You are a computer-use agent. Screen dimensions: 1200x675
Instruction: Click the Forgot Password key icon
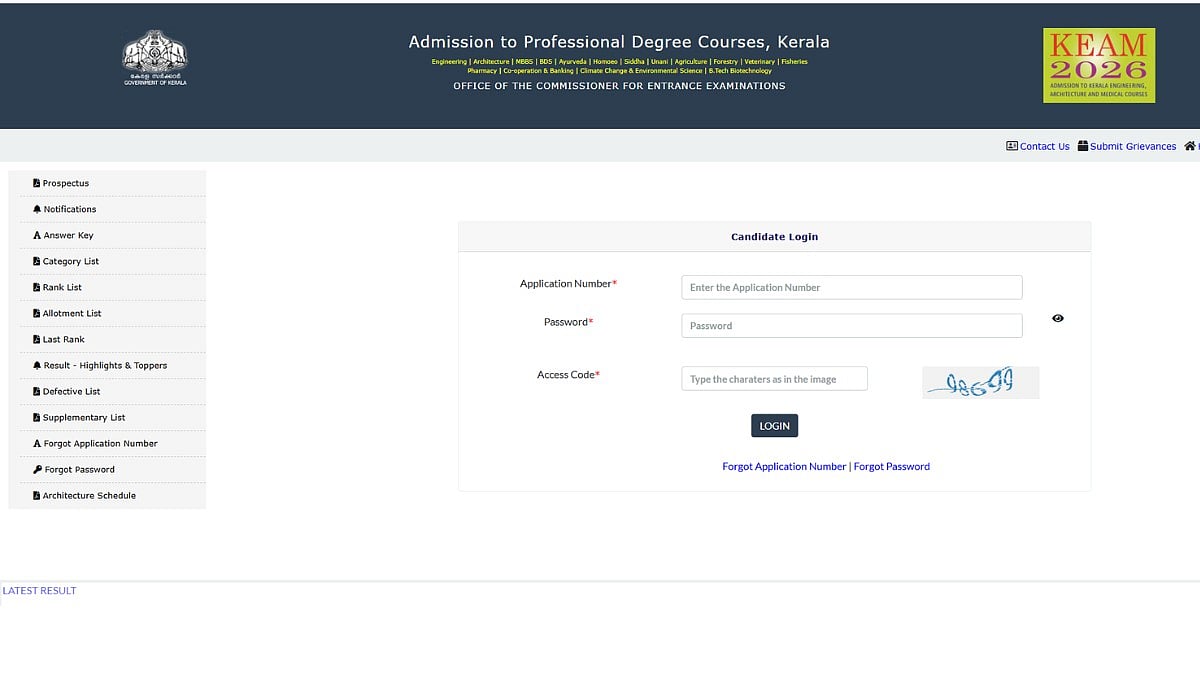[x=38, y=469]
